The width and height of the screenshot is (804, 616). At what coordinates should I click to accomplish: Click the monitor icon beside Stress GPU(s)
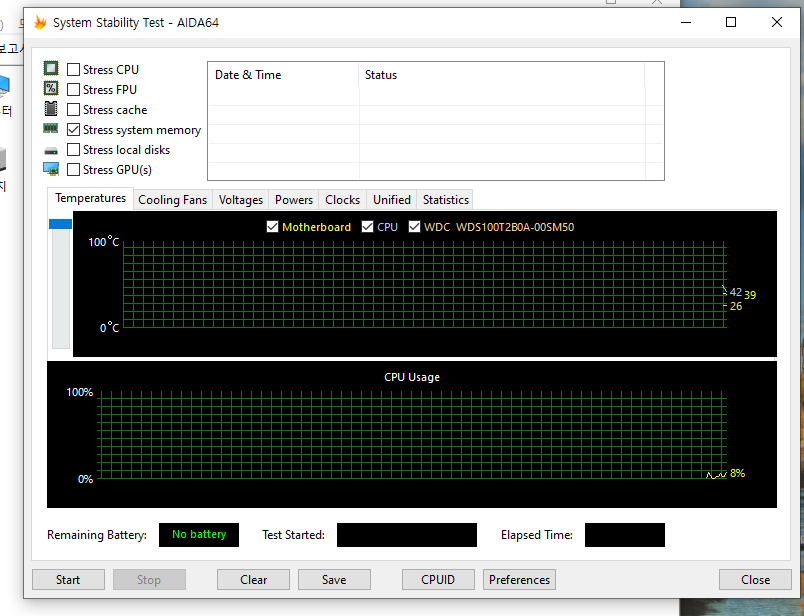pos(51,169)
